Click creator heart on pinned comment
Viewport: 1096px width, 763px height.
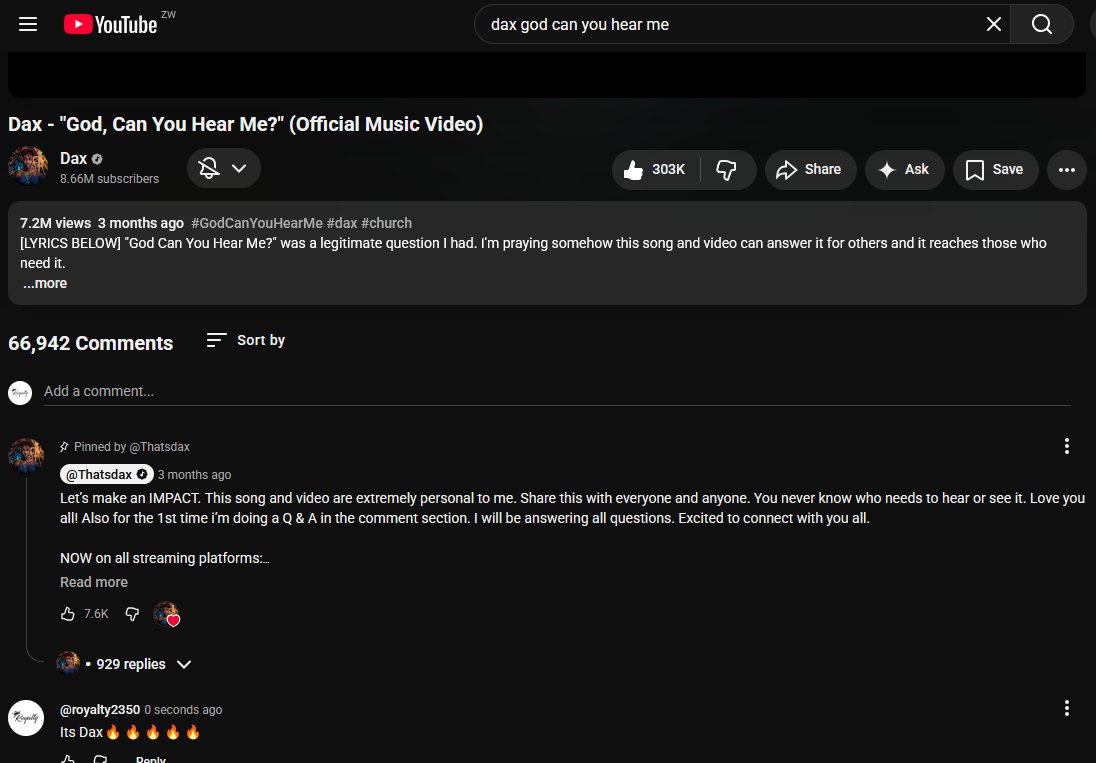point(166,614)
